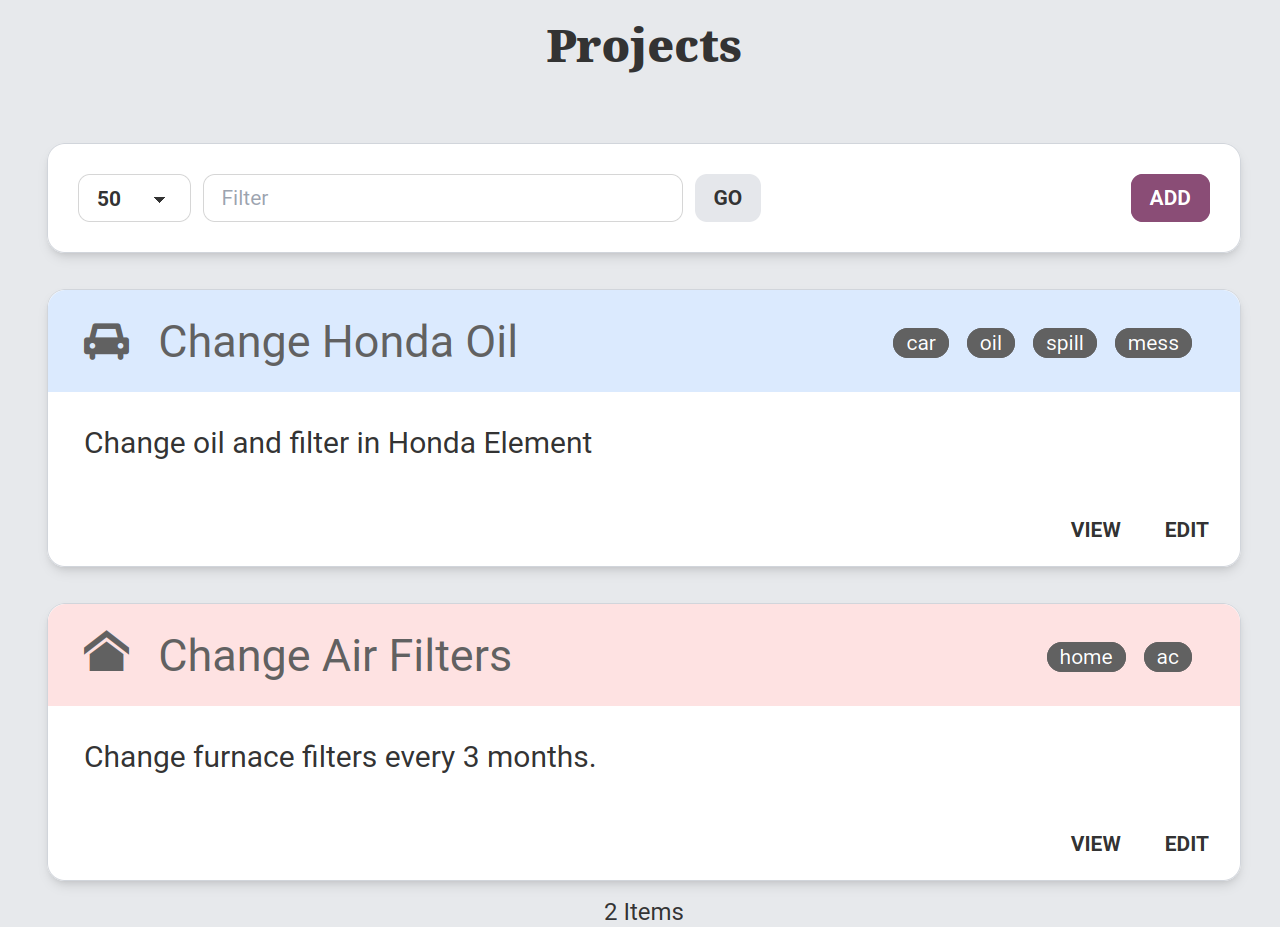This screenshot has width=1280, height=927.
Task: View the Change Honda Oil project
Action: tap(1095, 530)
